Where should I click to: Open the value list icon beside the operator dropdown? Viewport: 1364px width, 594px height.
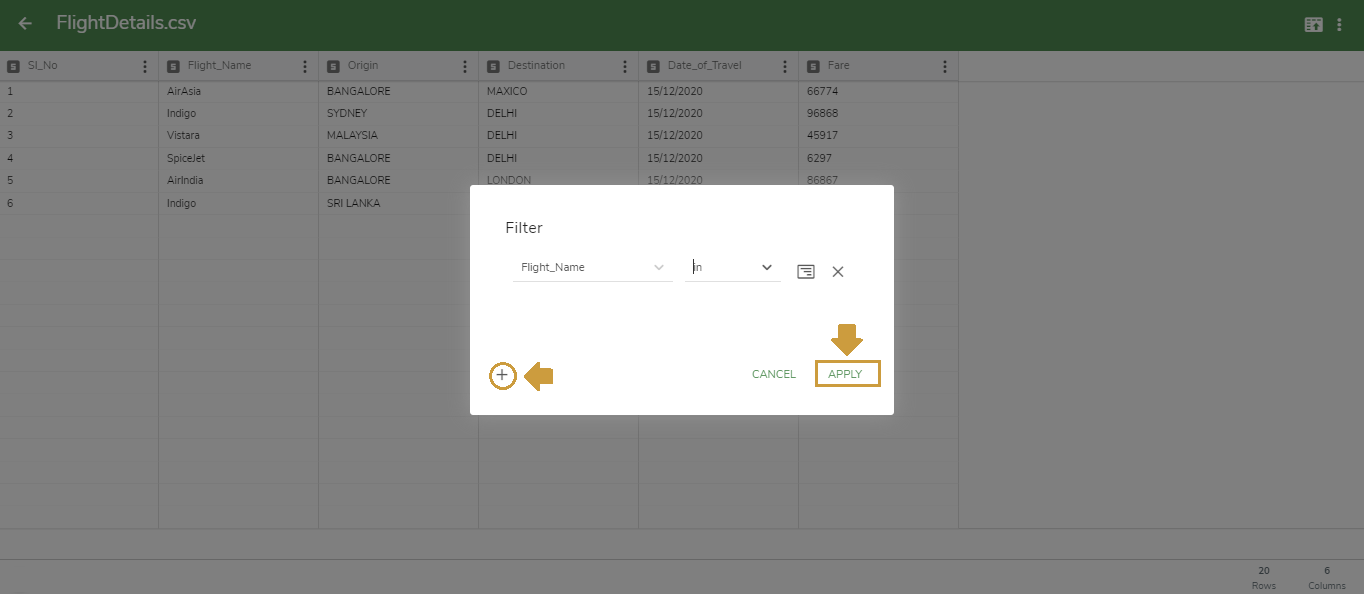806,271
